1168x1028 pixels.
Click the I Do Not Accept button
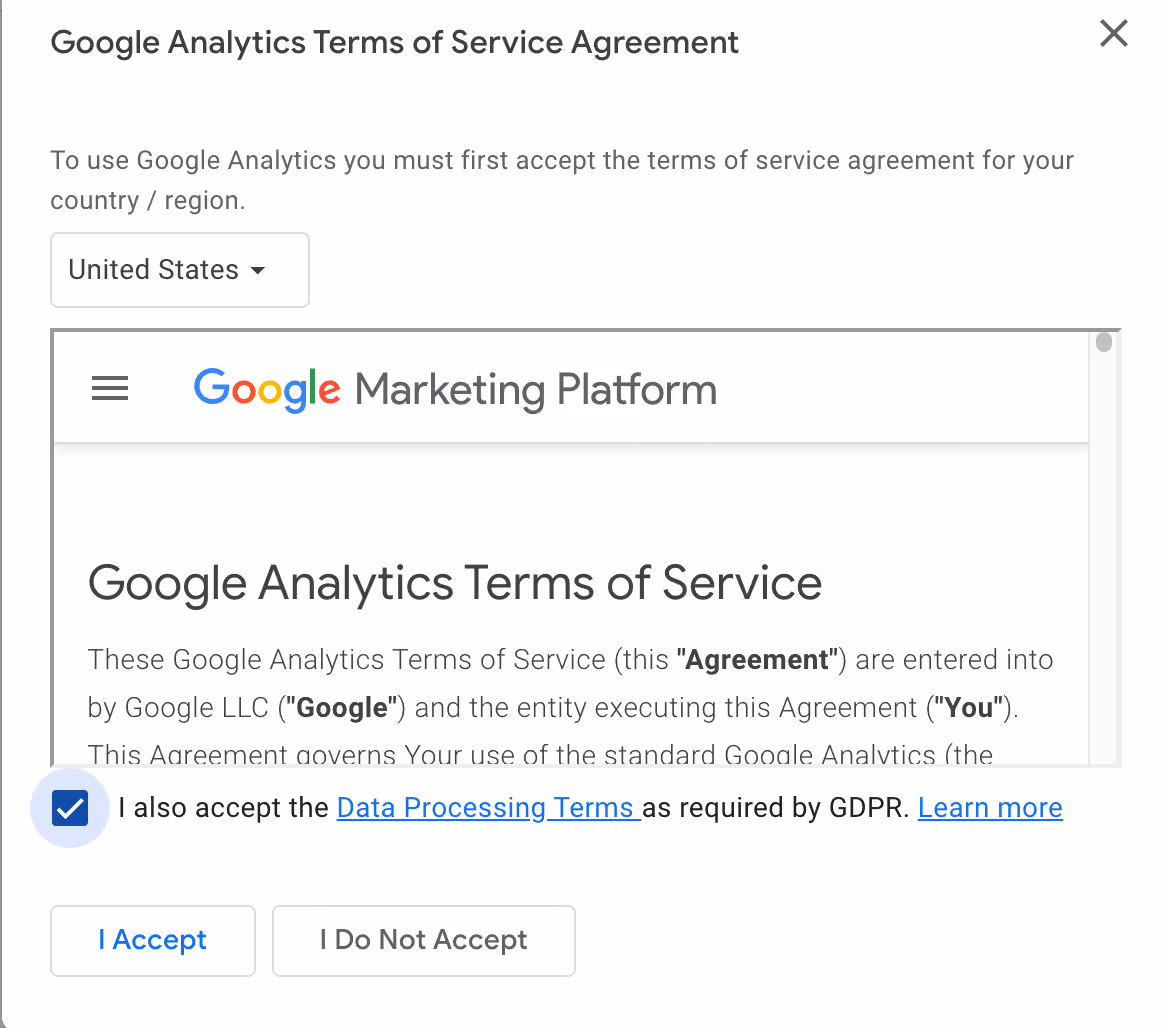[x=424, y=940]
